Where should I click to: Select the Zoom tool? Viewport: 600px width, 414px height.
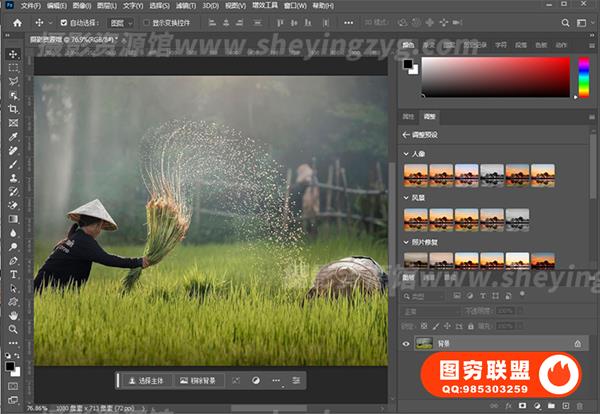pyautogui.click(x=13, y=328)
